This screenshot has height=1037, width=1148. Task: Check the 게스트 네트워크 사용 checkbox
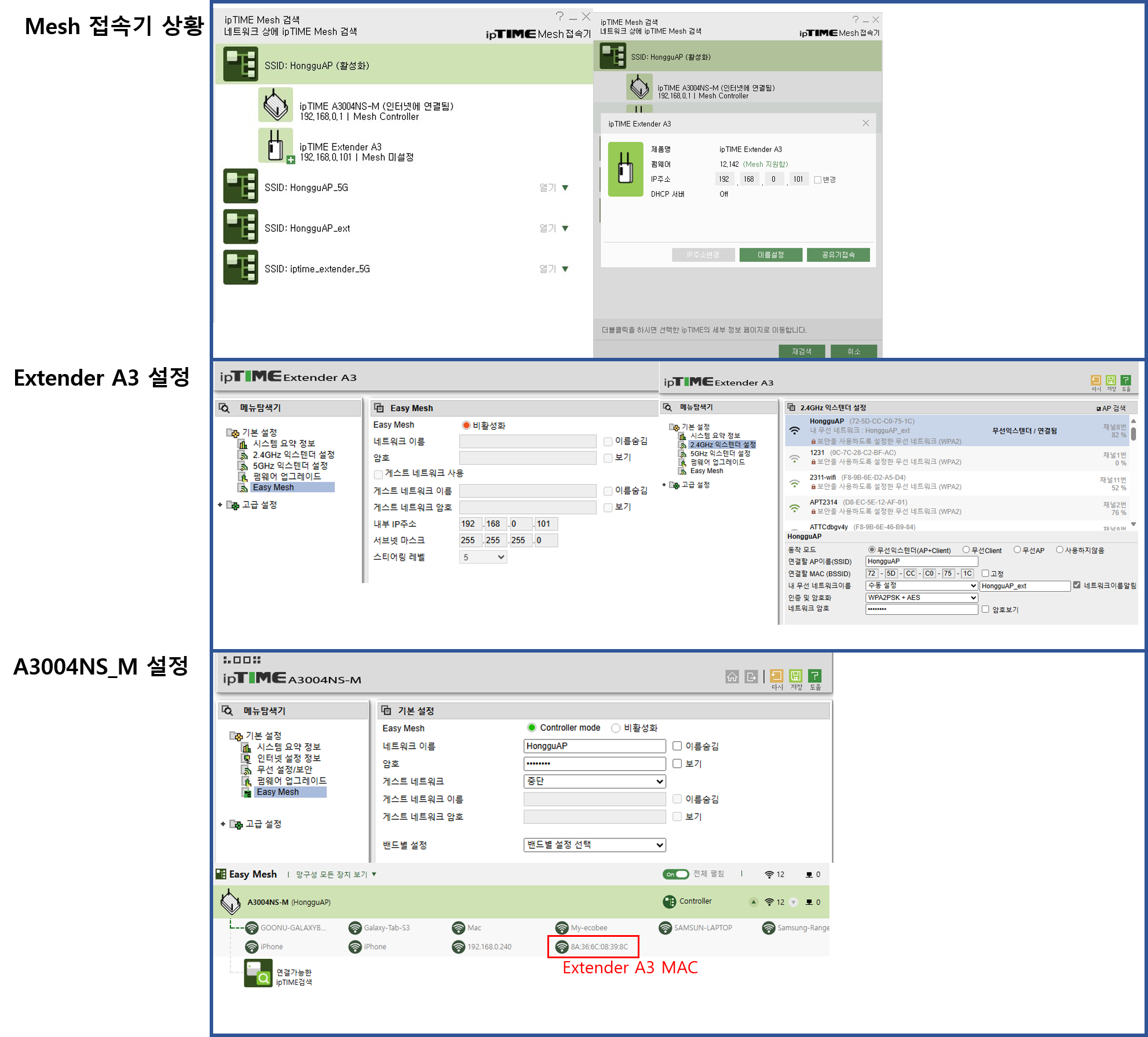(x=378, y=474)
